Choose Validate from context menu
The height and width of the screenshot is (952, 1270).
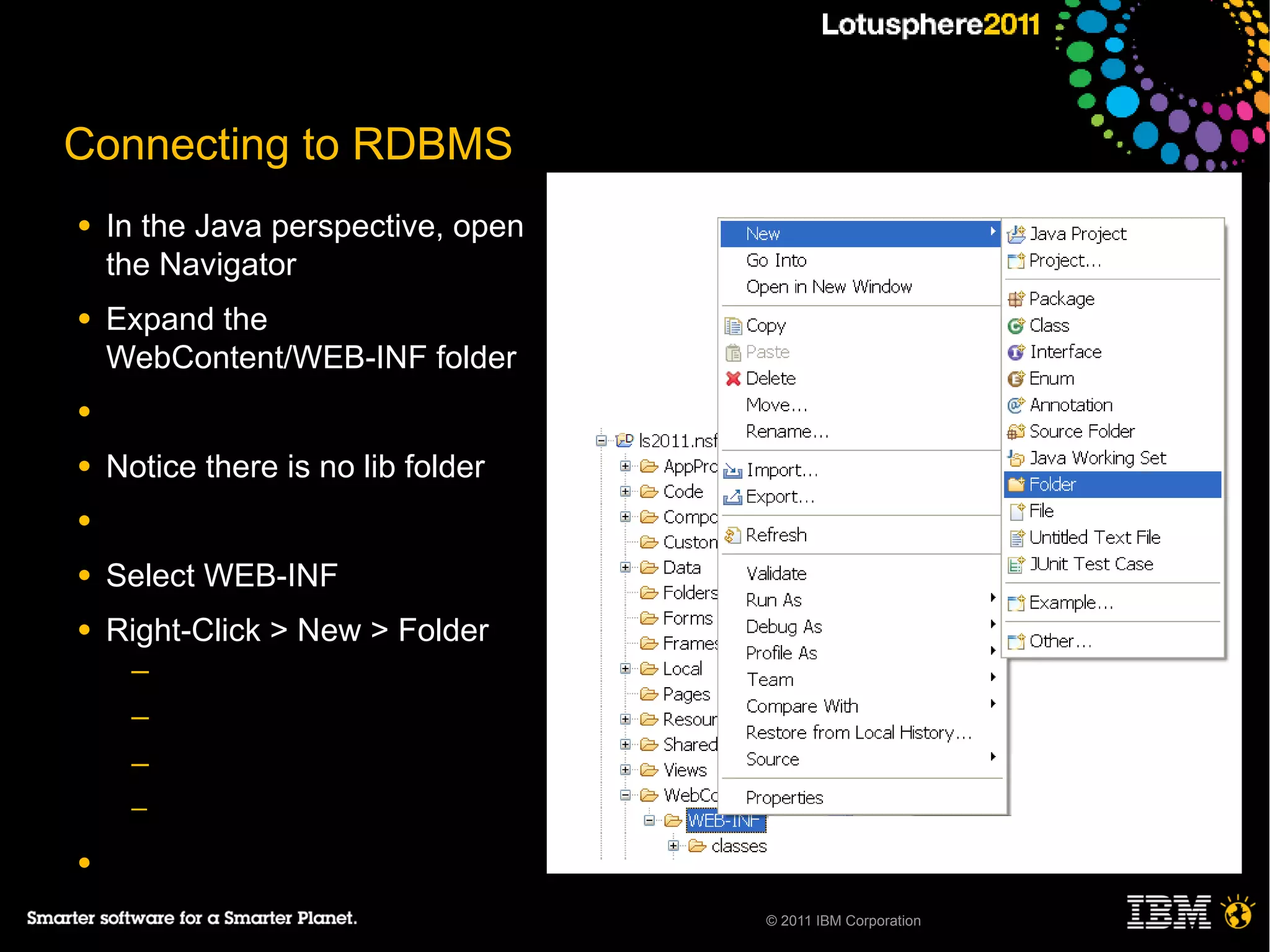pyautogui.click(x=860, y=574)
